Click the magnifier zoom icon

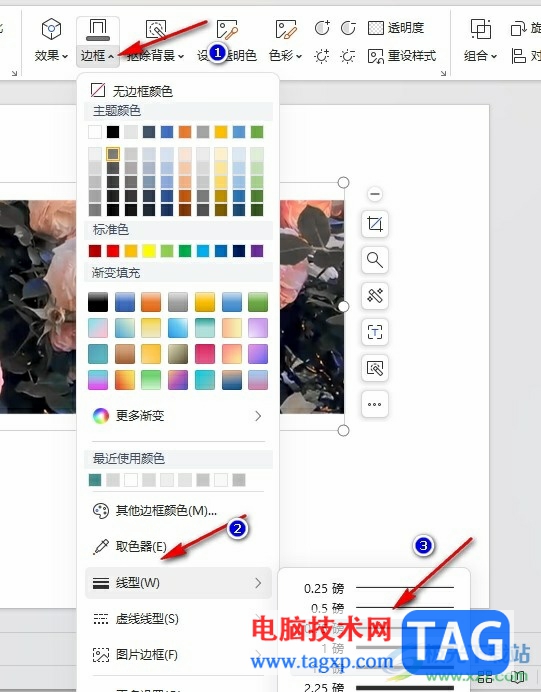375,260
